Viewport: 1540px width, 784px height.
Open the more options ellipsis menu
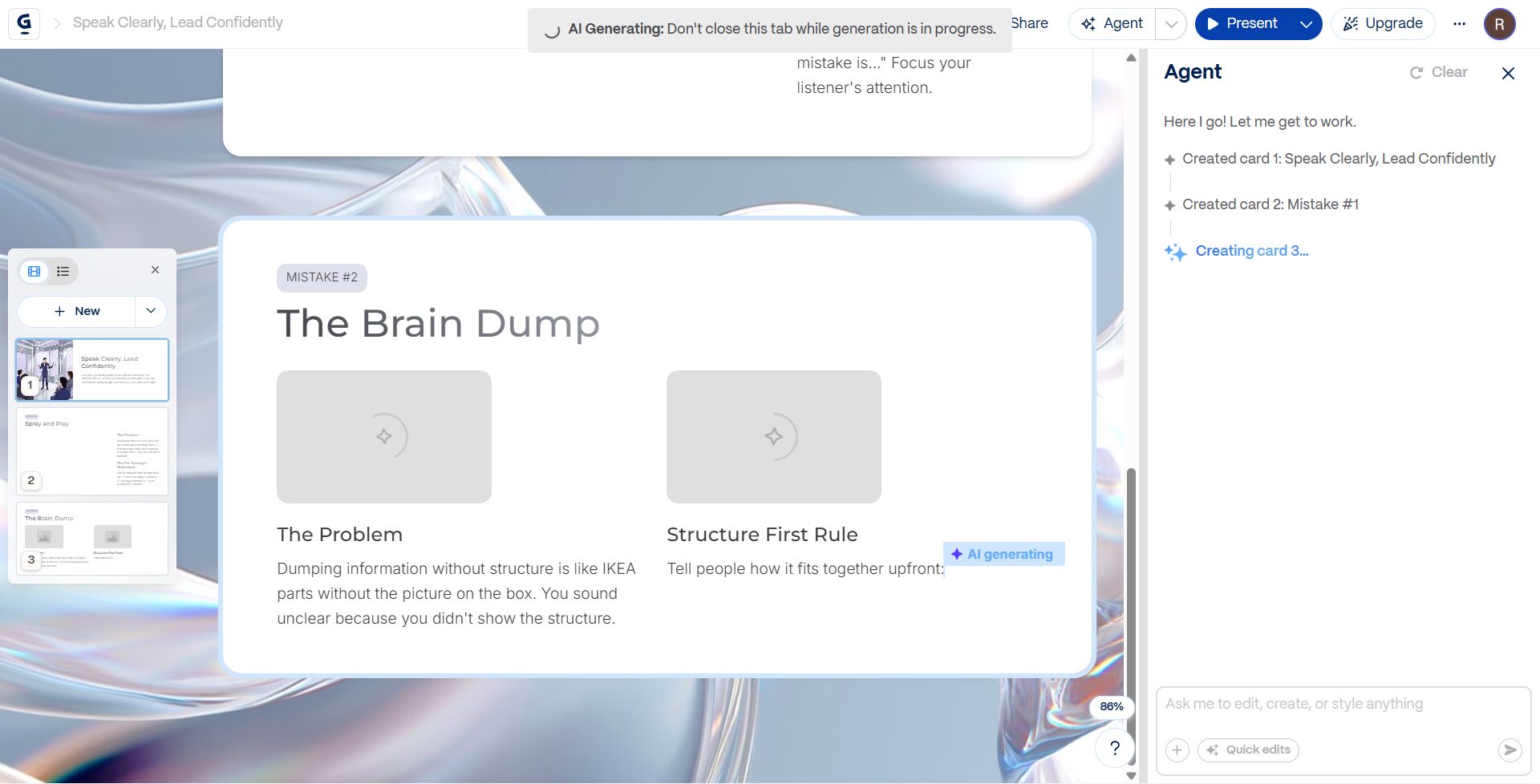click(1459, 24)
